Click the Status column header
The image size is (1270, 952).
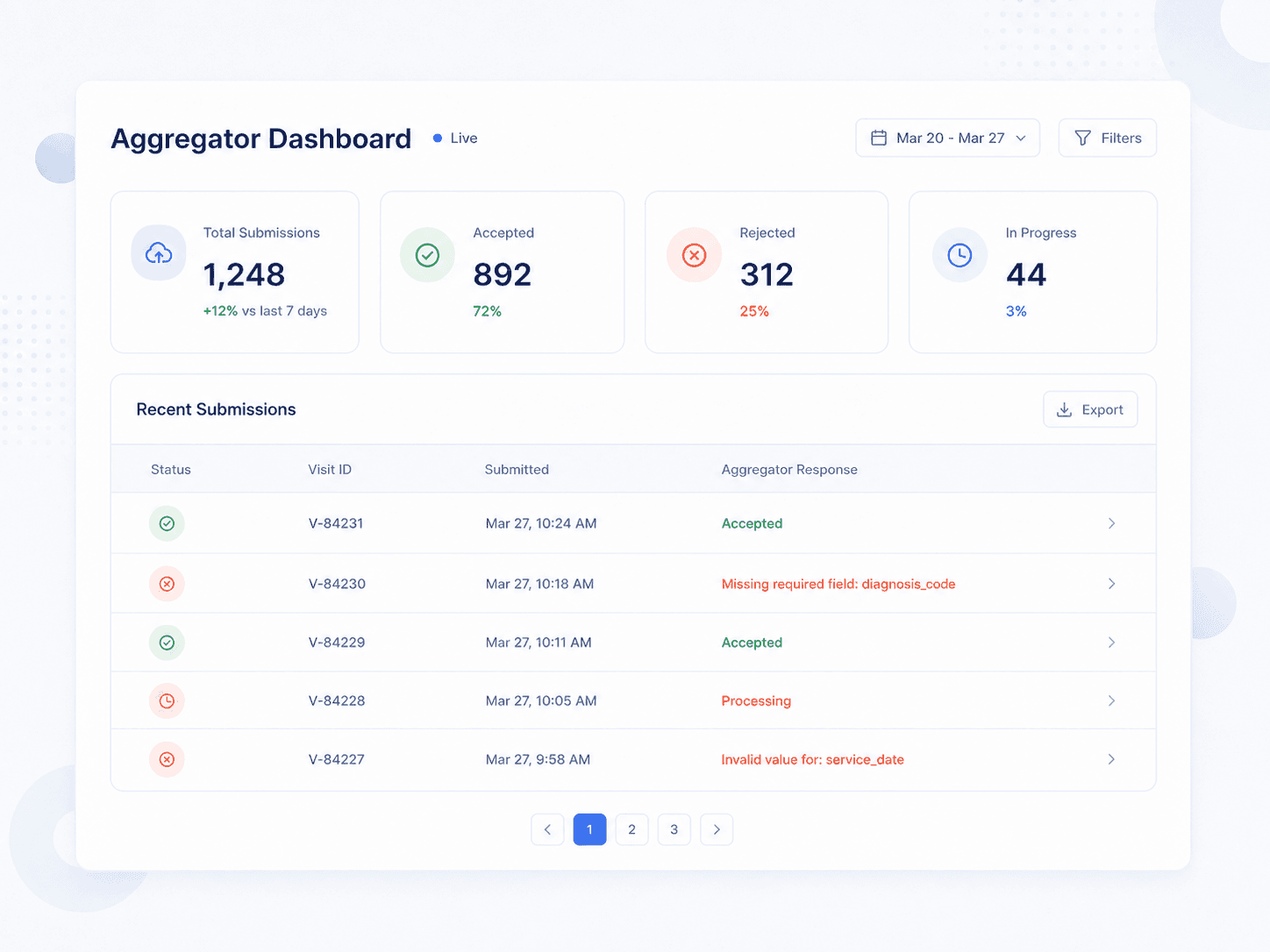pos(171,470)
